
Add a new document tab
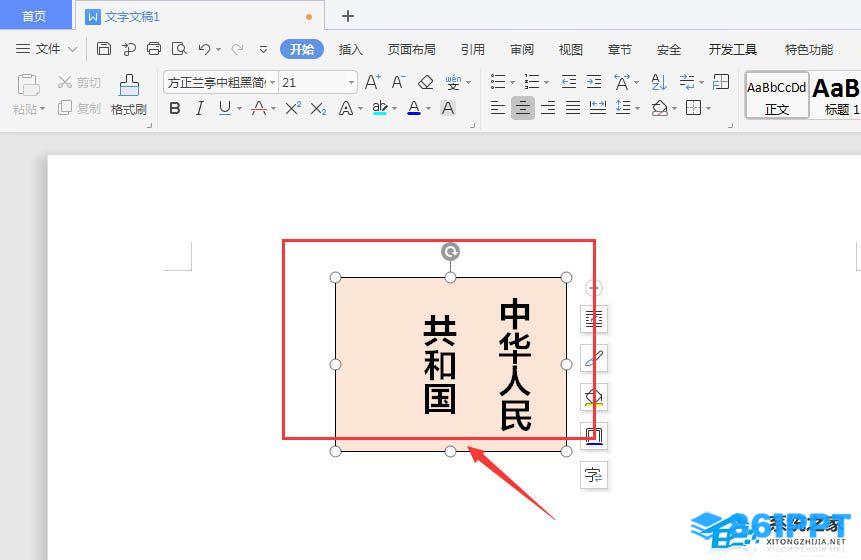[x=348, y=16]
